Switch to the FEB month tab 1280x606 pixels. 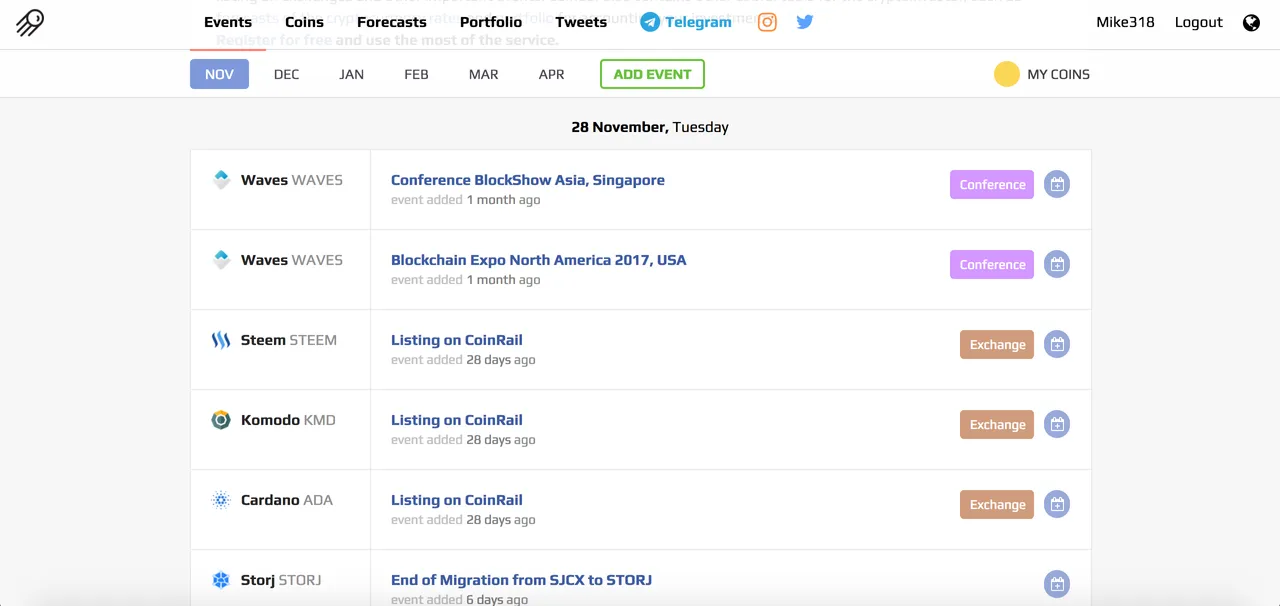[416, 74]
